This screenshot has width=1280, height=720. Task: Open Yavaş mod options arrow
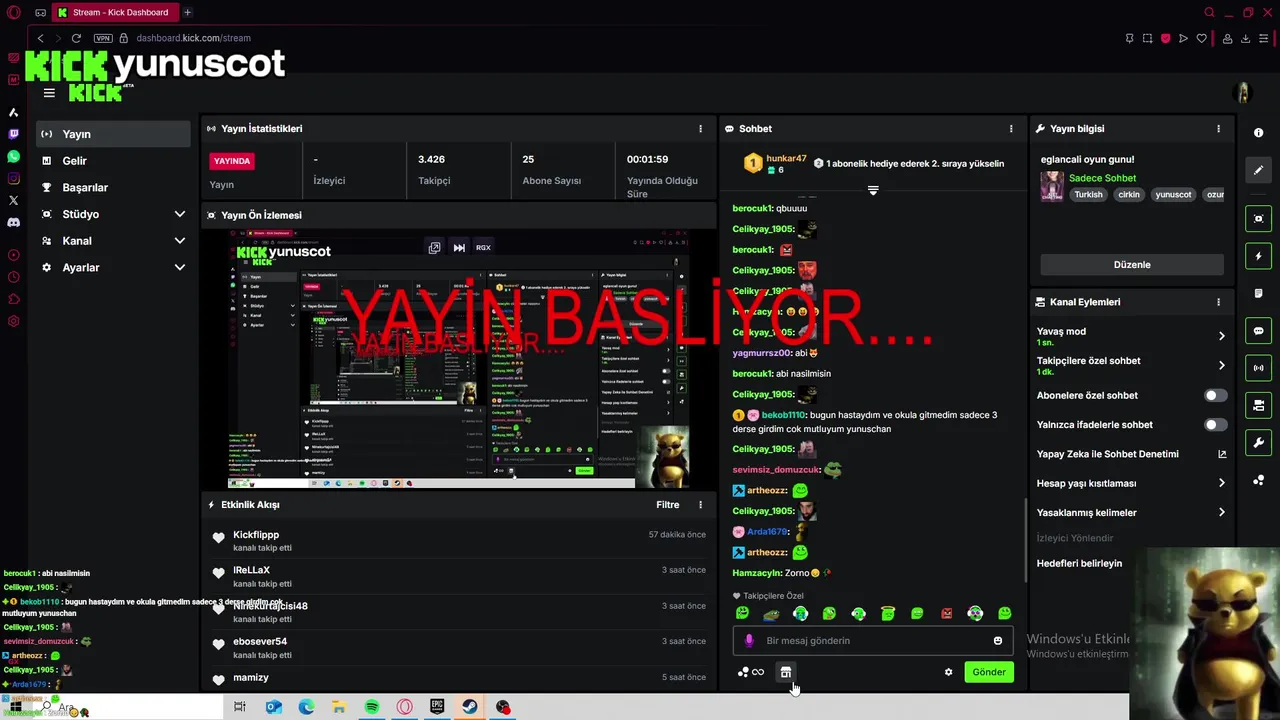(x=1221, y=336)
